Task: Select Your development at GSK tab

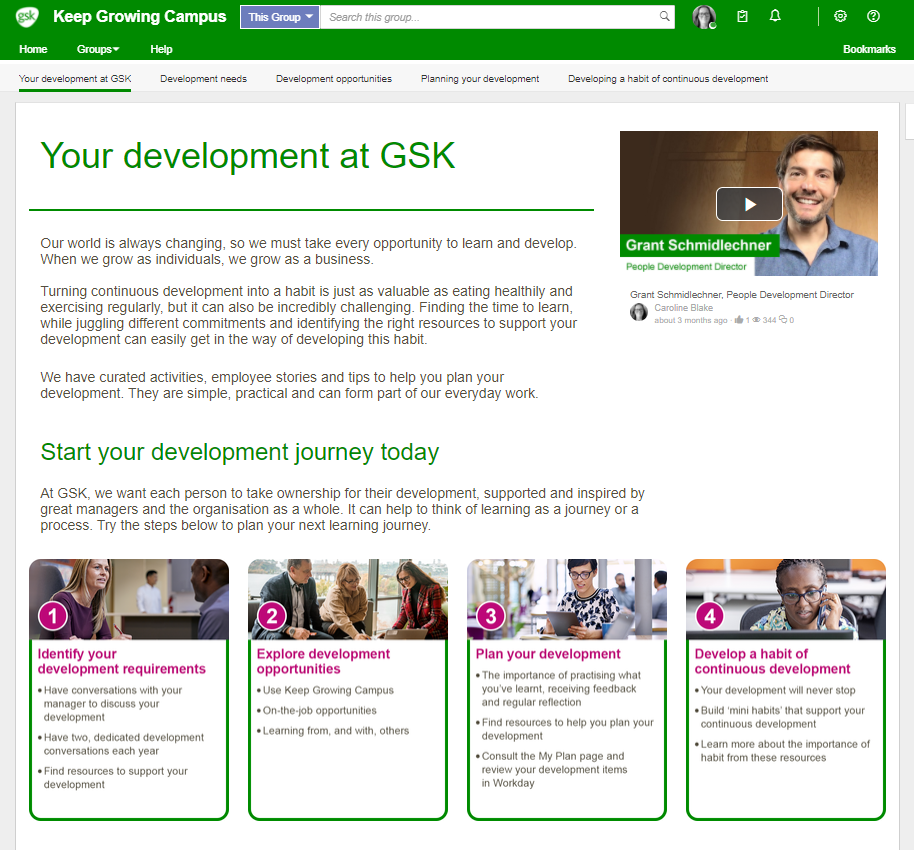Action: coord(75,79)
